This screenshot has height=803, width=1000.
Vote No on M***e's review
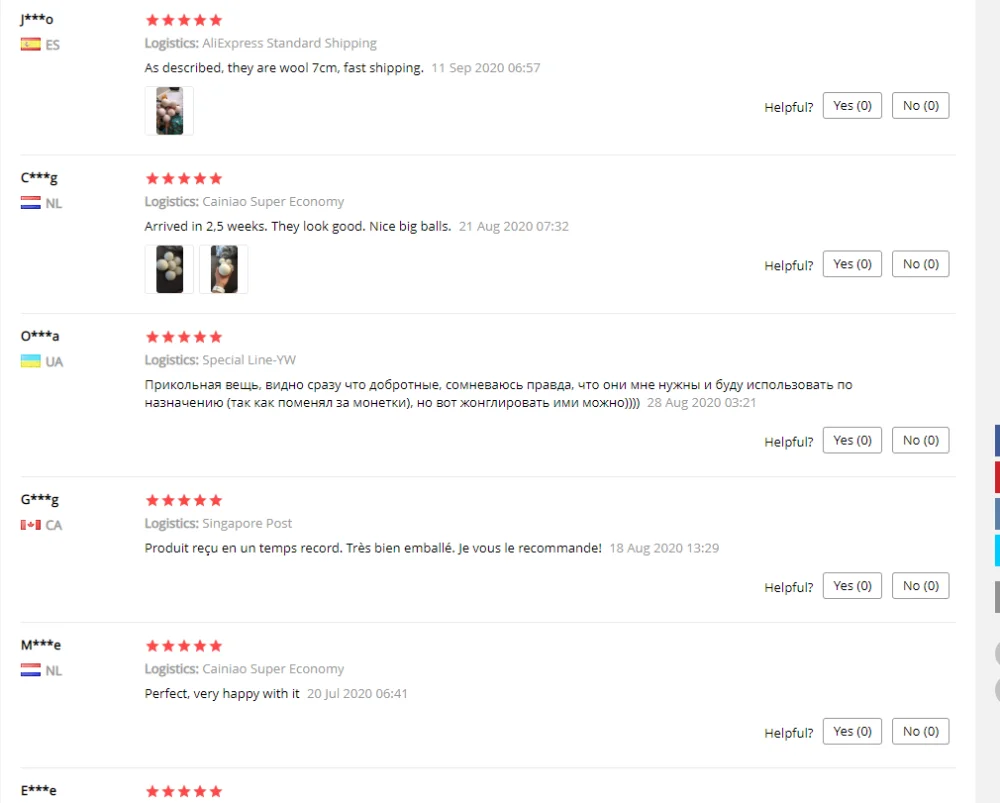tap(920, 731)
